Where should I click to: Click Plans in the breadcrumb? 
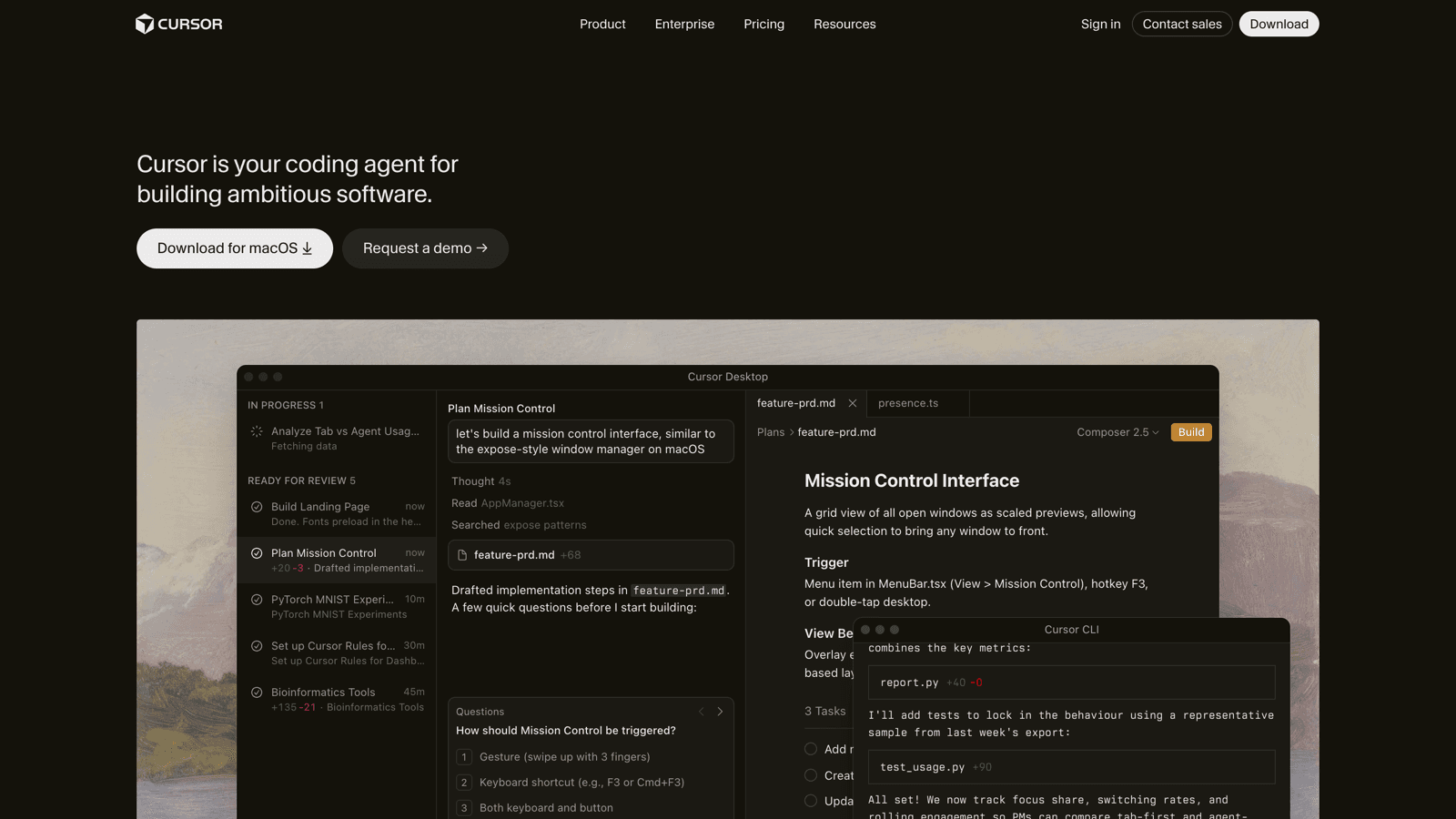pos(771,432)
